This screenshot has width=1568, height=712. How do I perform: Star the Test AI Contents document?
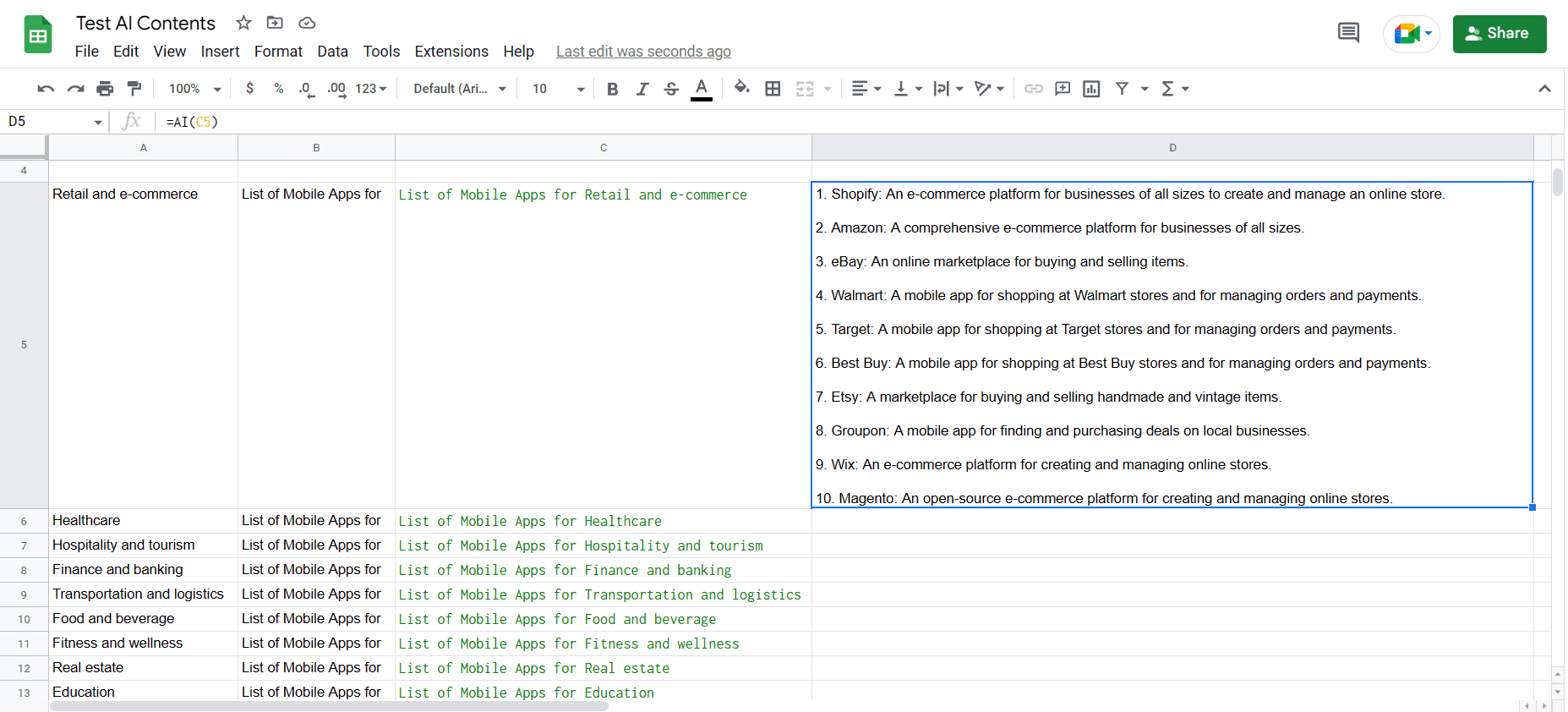pyautogui.click(x=243, y=23)
